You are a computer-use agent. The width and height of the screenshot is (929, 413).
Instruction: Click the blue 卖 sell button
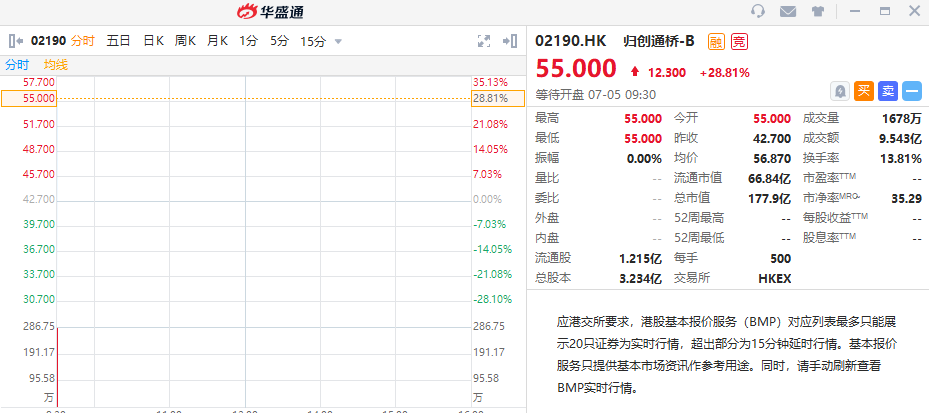click(x=888, y=91)
